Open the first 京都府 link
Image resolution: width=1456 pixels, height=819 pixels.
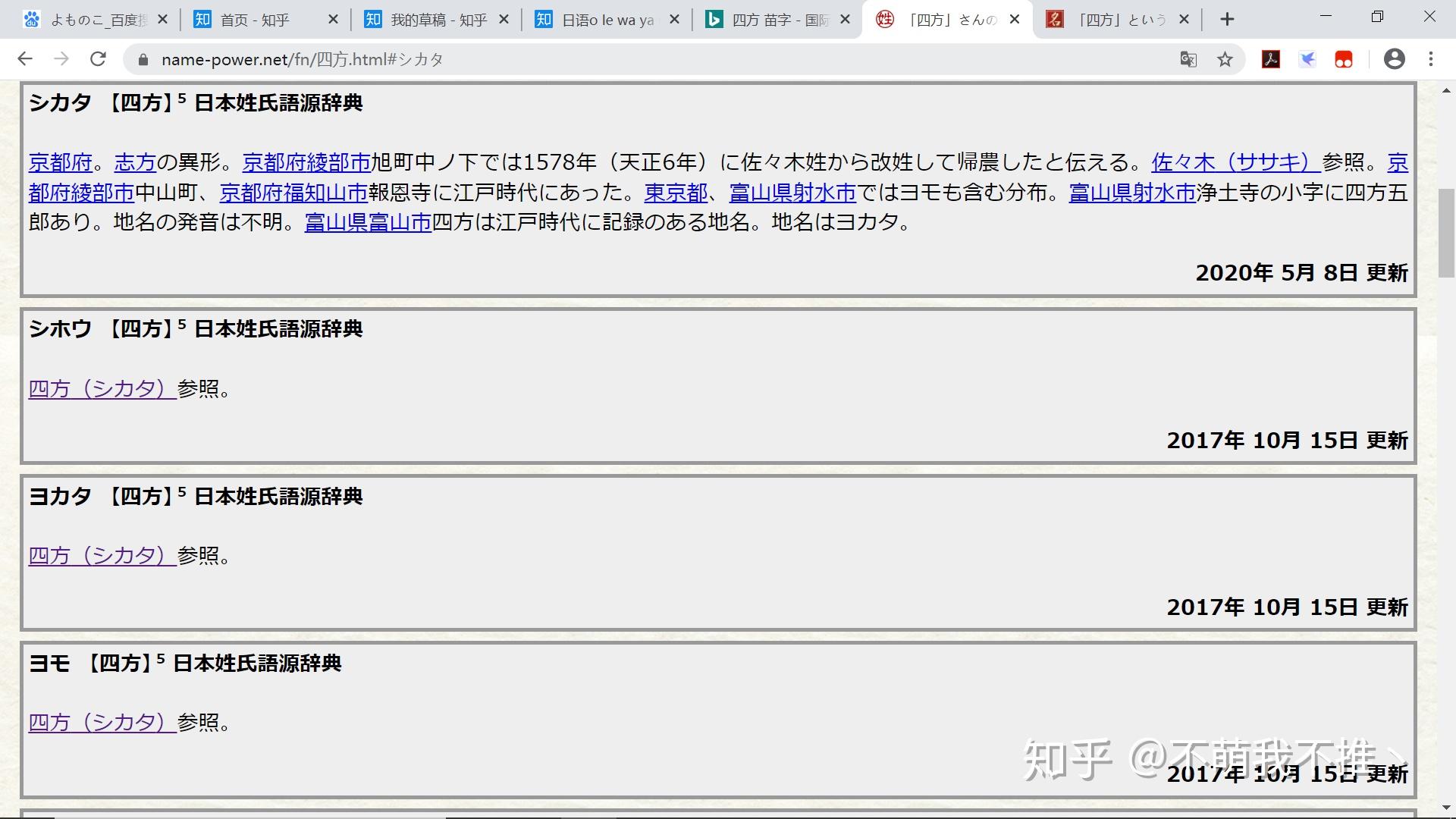[x=61, y=162]
